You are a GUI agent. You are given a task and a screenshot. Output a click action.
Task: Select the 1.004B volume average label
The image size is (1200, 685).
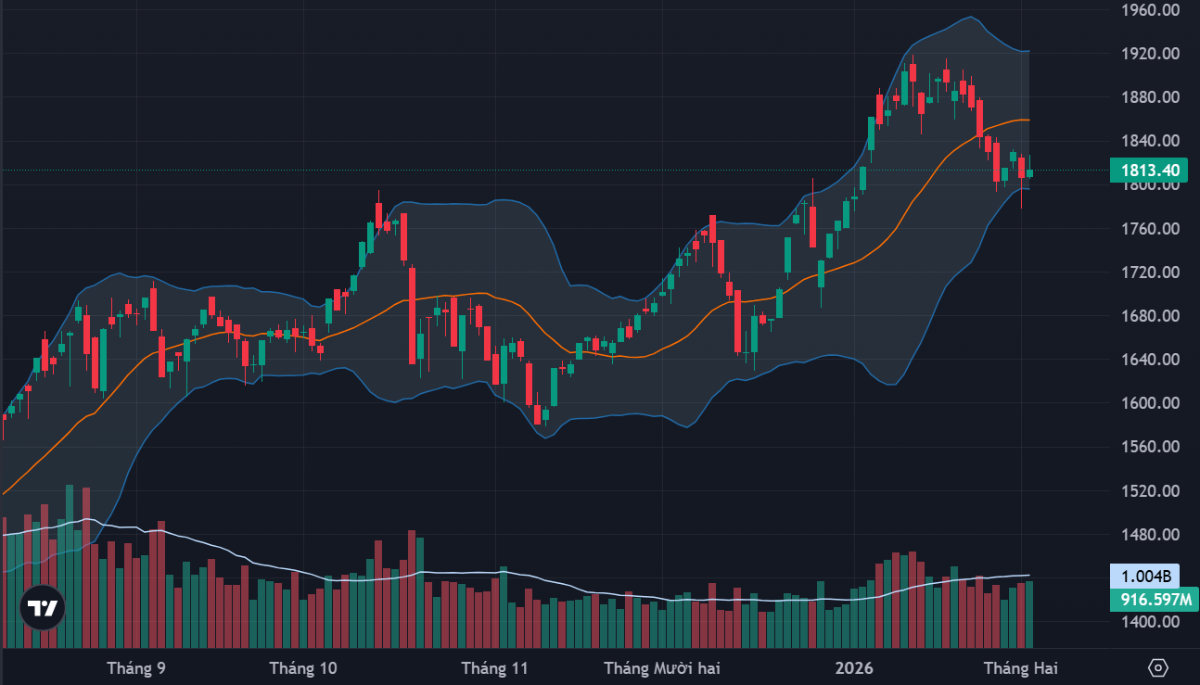coord(1144,577)
